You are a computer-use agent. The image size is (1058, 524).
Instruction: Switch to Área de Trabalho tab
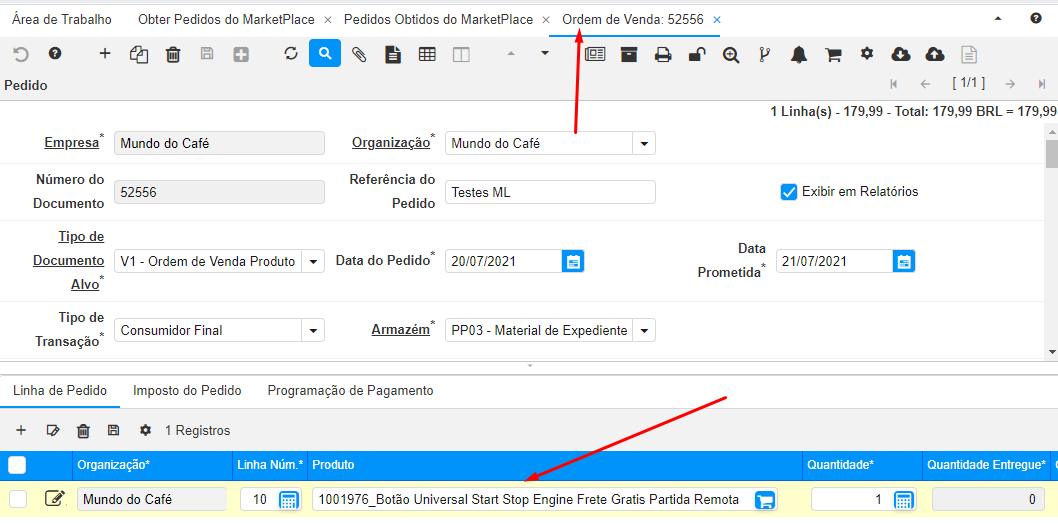tap(62, 20)
